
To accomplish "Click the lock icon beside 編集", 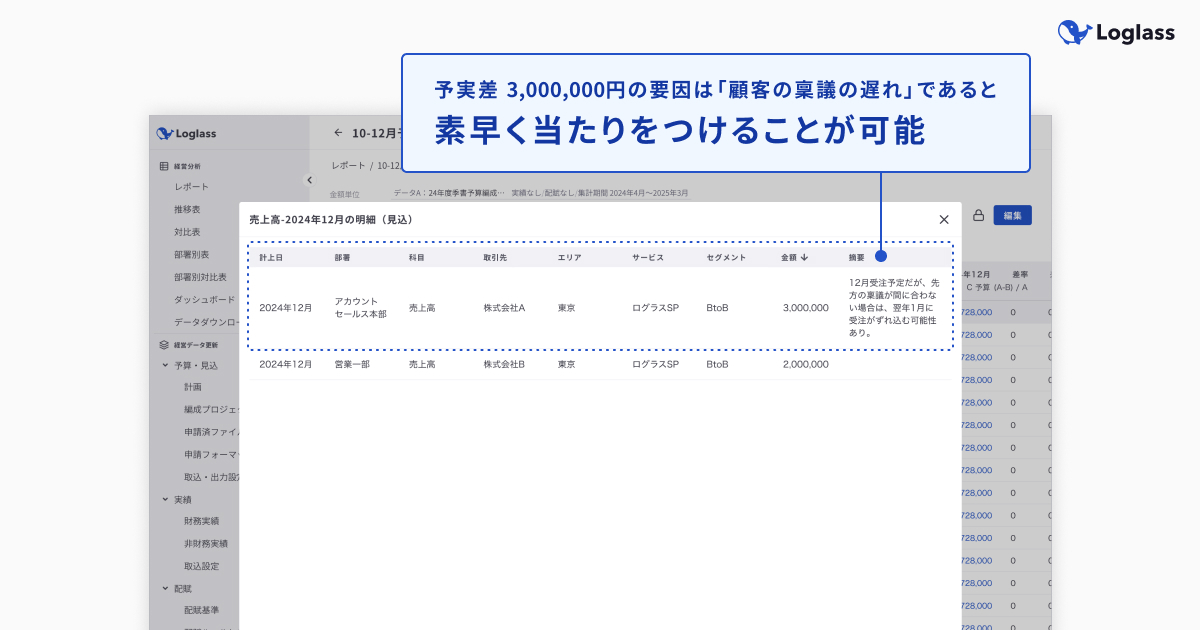I will [x=978, y=215].
